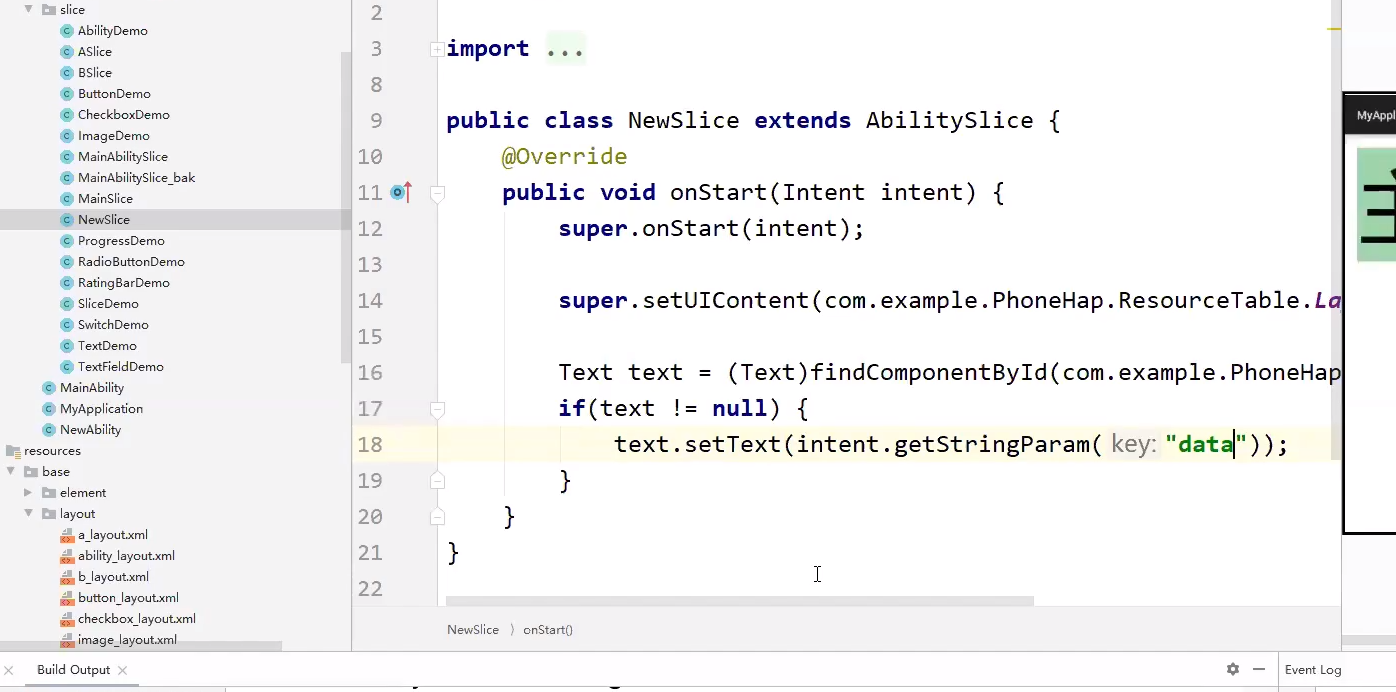Open b_layout.xml file
This screenshot has height=692, width=1396.
pos(113,577)
